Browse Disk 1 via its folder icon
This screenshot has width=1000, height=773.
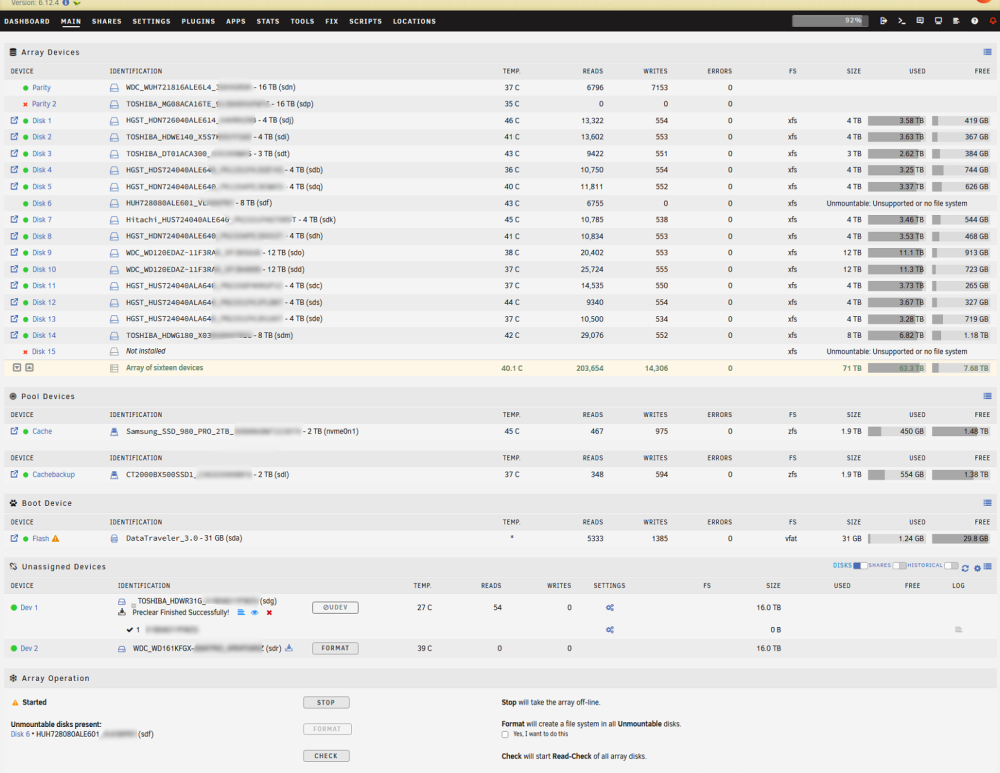click(x=14, y=120)
